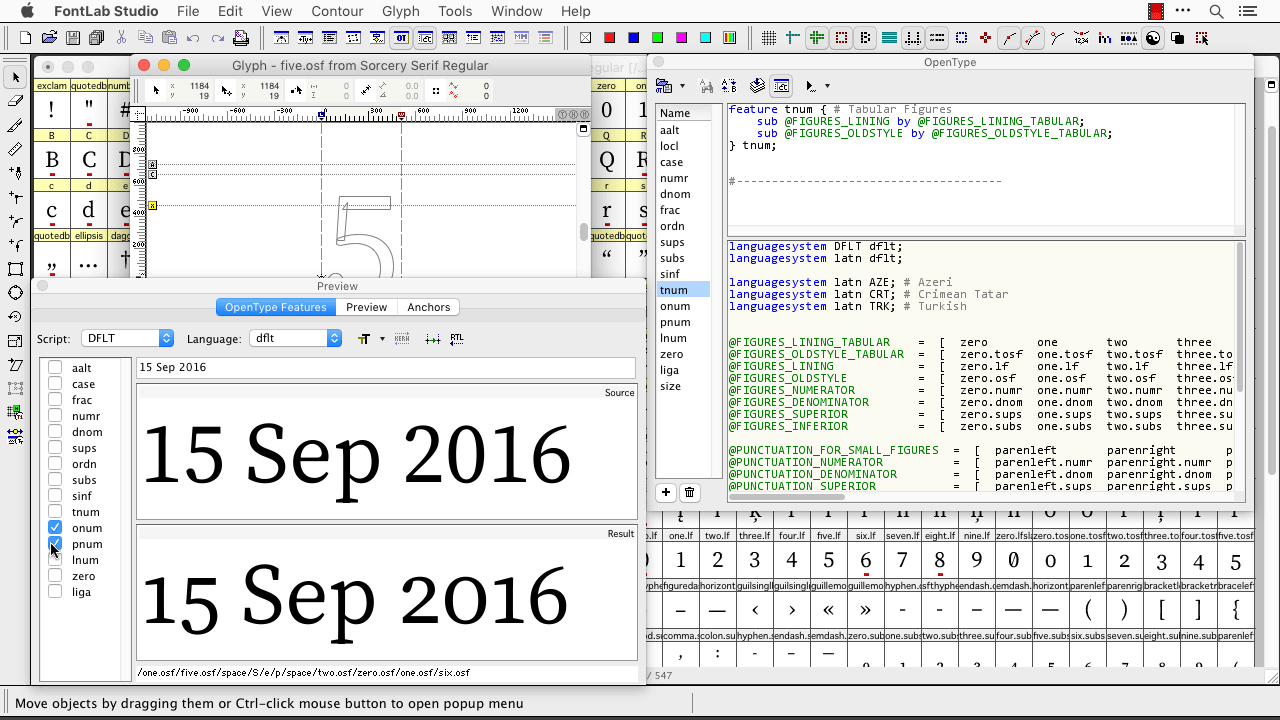Click the Open folder icon
Viewport: 1280px width, 720px height.
tap(49, 38)
